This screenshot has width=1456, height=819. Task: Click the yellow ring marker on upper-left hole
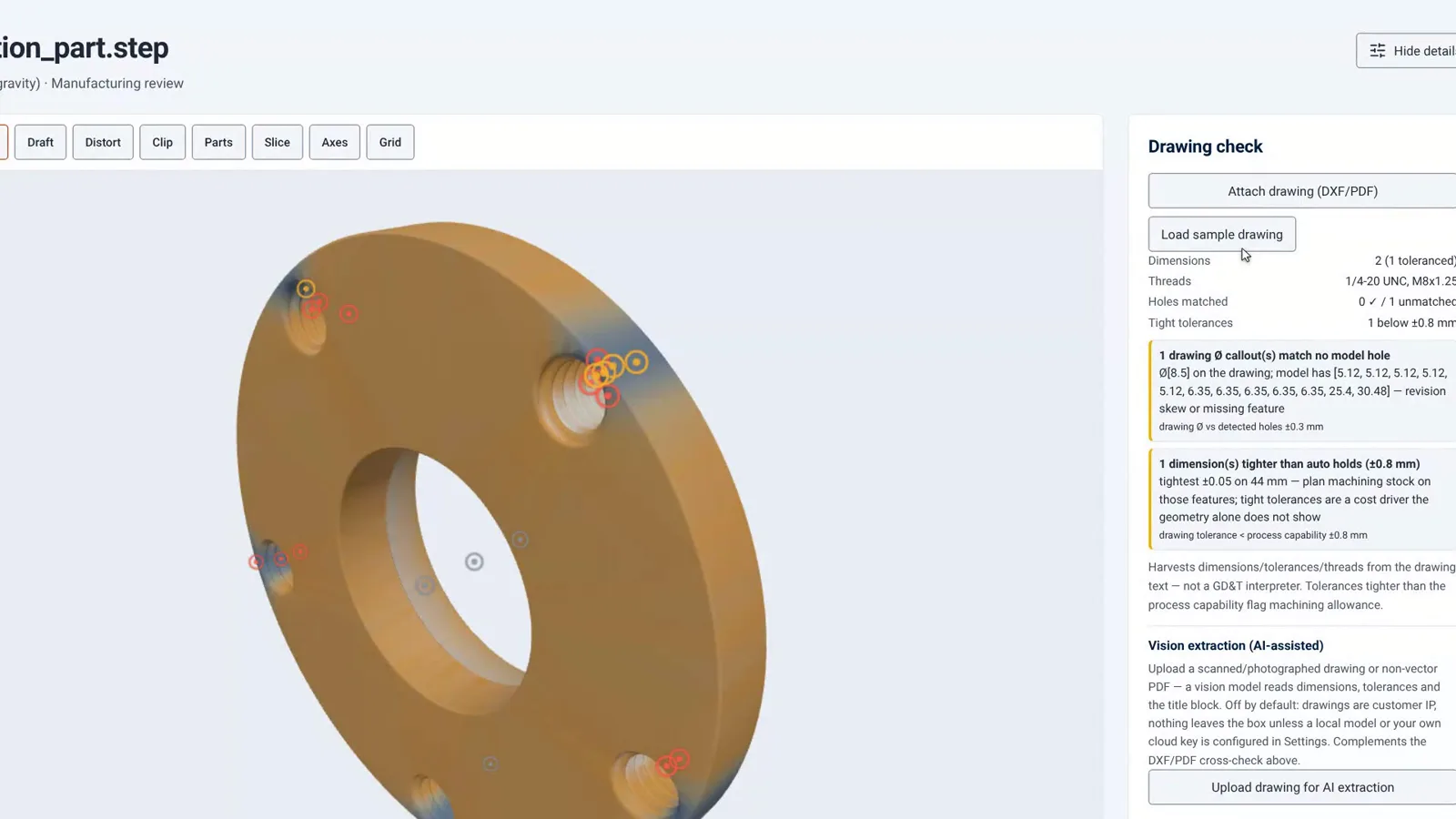[x=306, y=288]
